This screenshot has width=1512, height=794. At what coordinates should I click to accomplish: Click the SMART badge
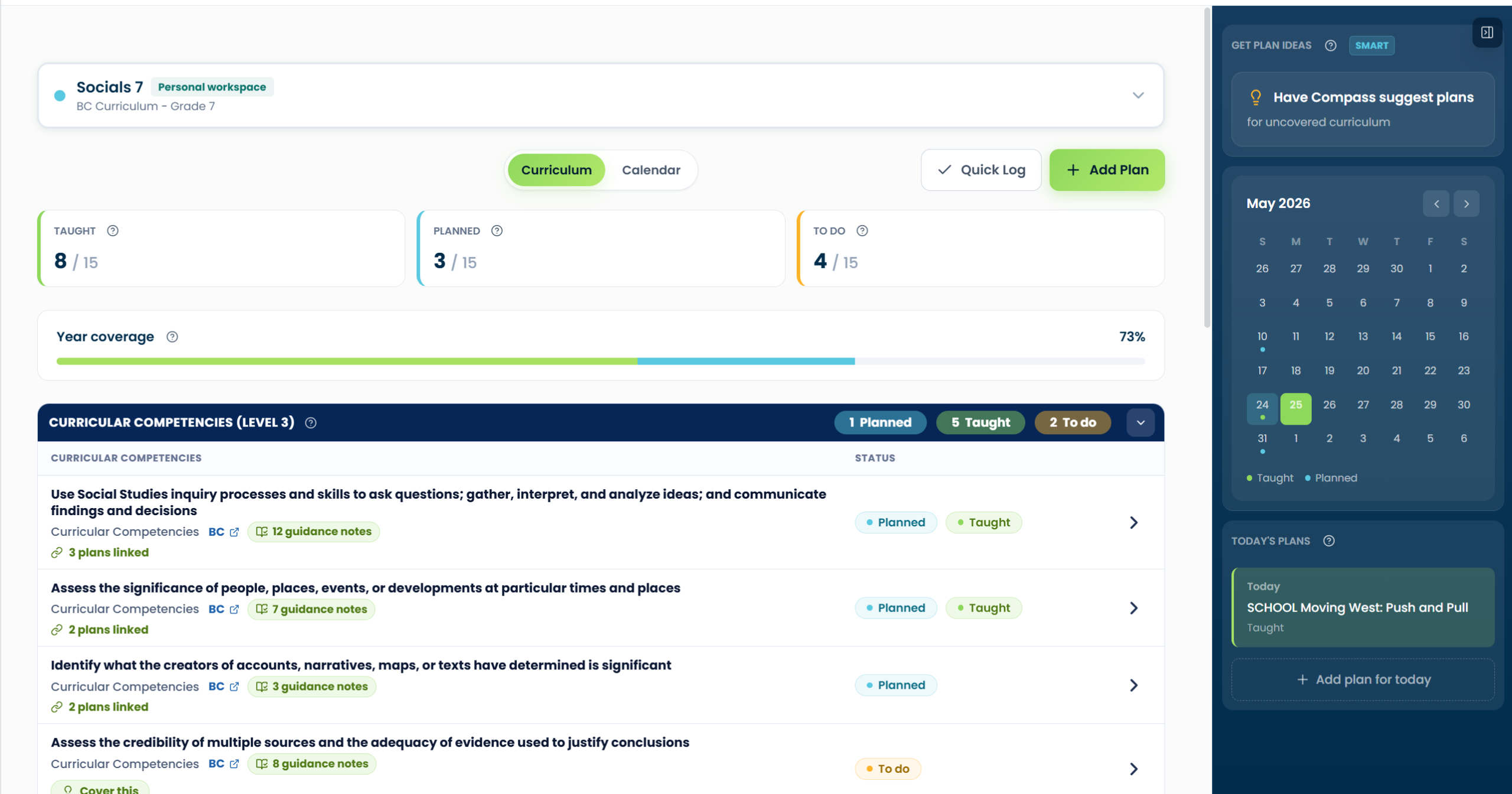1371,45
